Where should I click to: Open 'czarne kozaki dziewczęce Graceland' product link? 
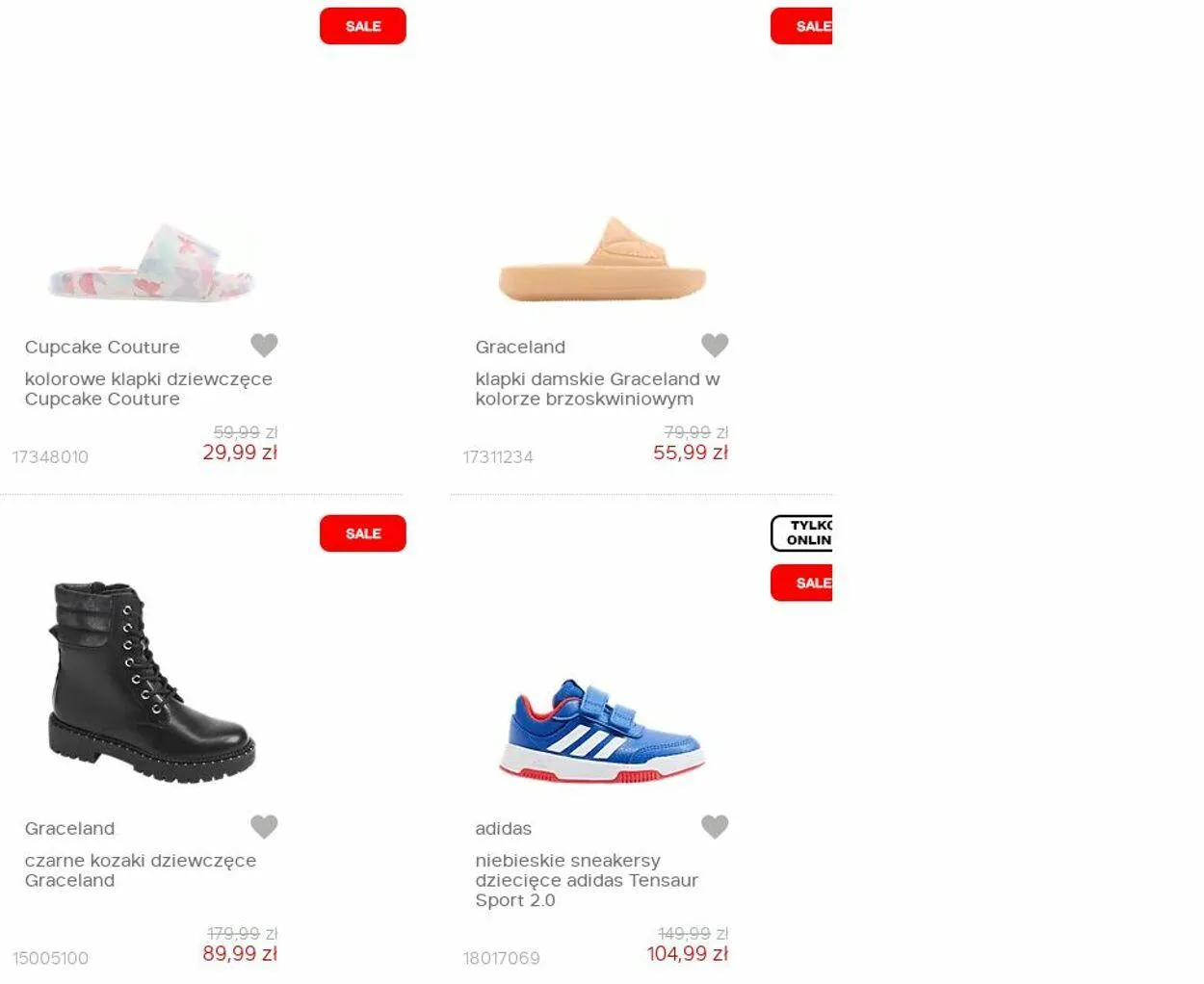(x=141, y=870)
